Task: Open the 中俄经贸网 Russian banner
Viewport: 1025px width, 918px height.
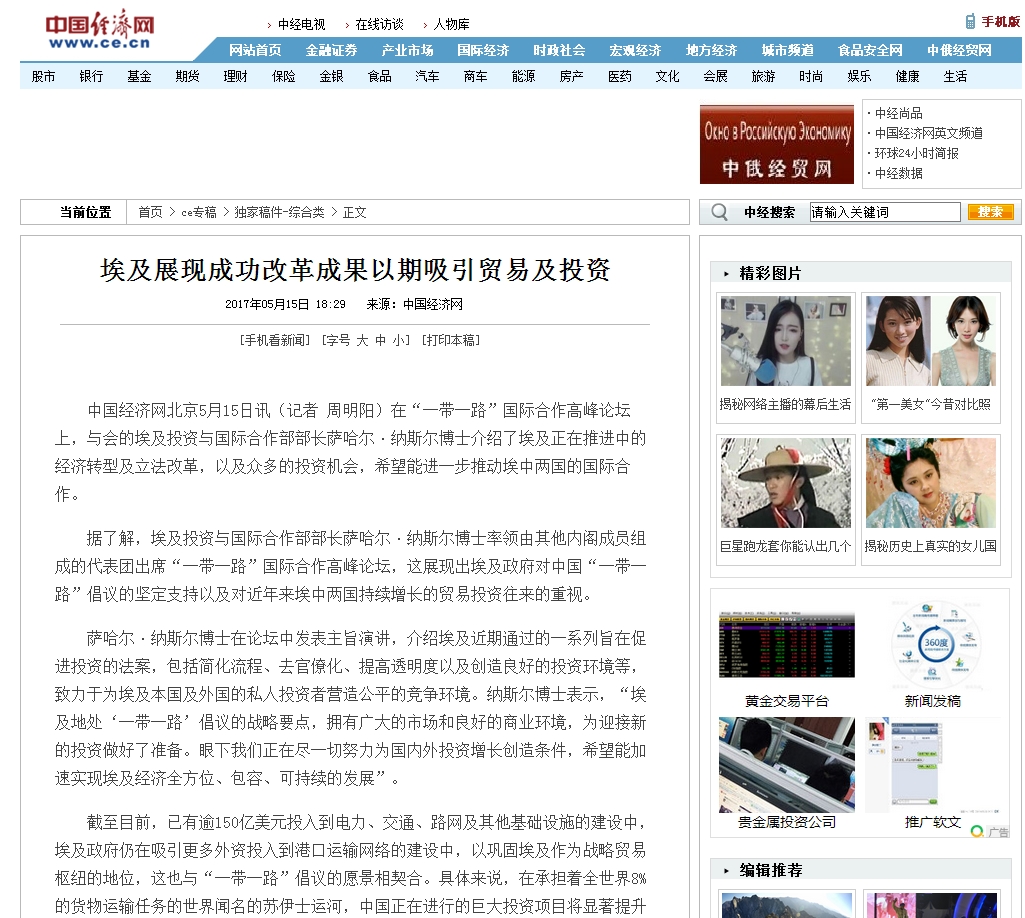Action: coord(776,145)
